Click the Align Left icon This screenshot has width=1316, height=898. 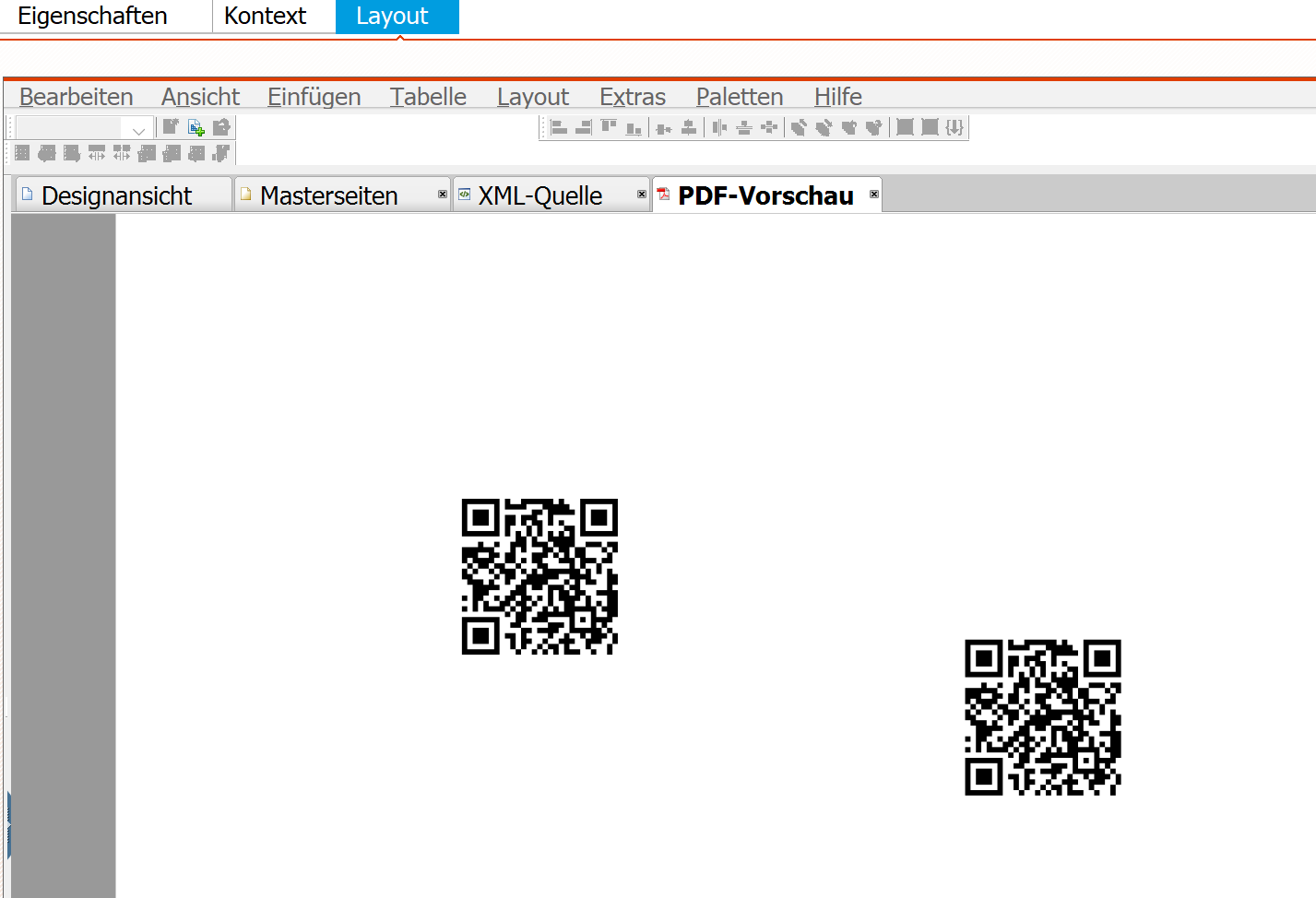[x=559, y=127]
